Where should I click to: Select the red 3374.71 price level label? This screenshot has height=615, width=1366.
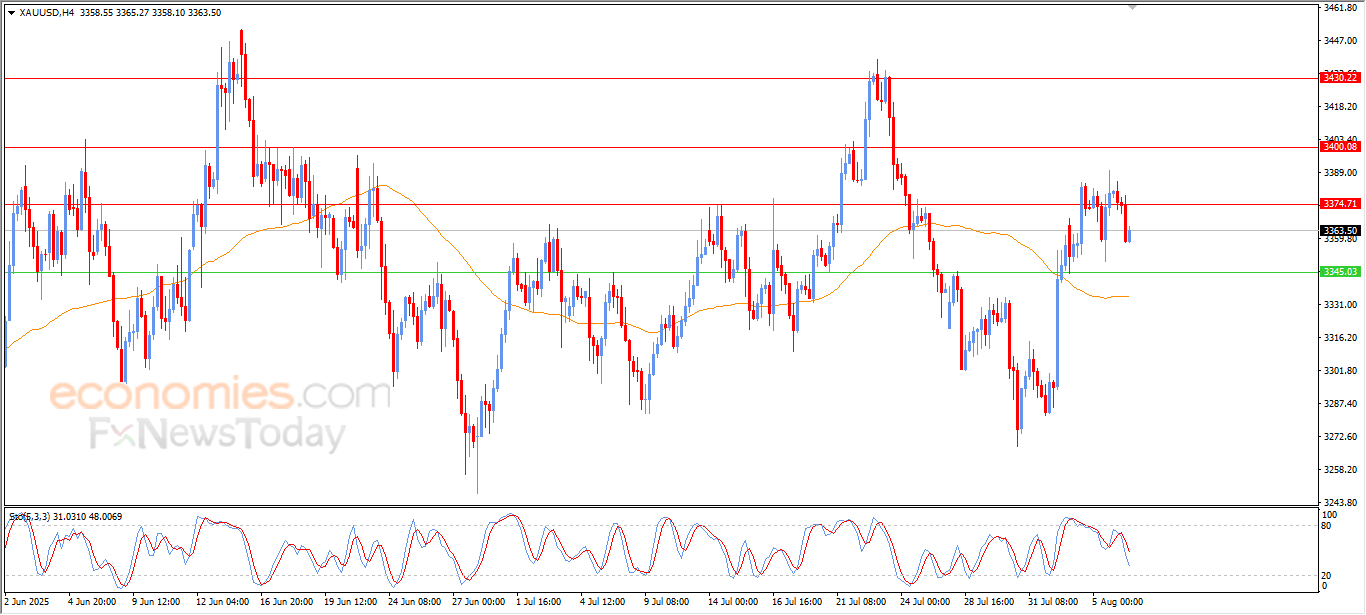tap(1340, 204)
